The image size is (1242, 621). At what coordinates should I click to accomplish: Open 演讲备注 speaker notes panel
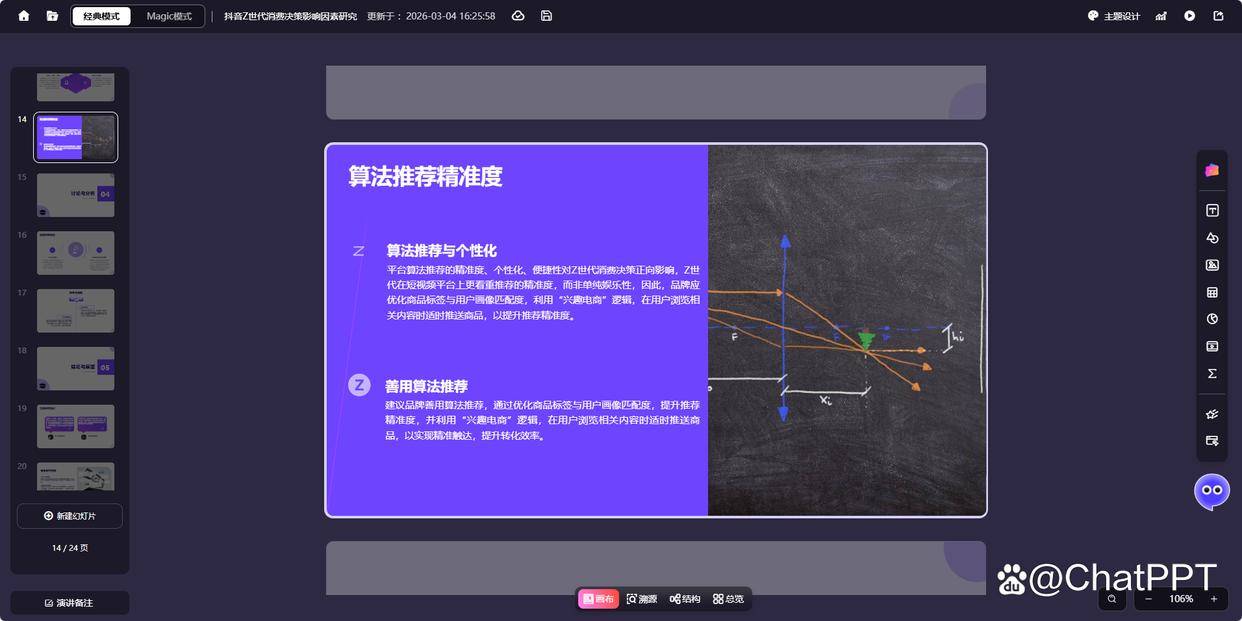tap(70, 603)
